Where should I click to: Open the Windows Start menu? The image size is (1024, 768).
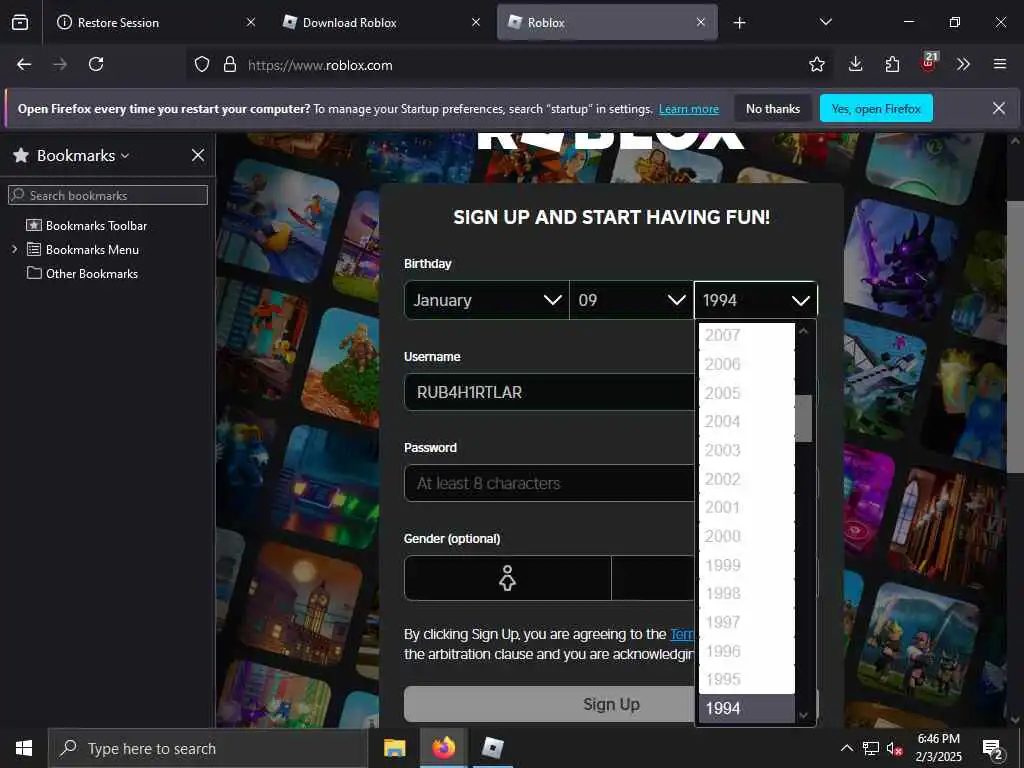(24, 748)
